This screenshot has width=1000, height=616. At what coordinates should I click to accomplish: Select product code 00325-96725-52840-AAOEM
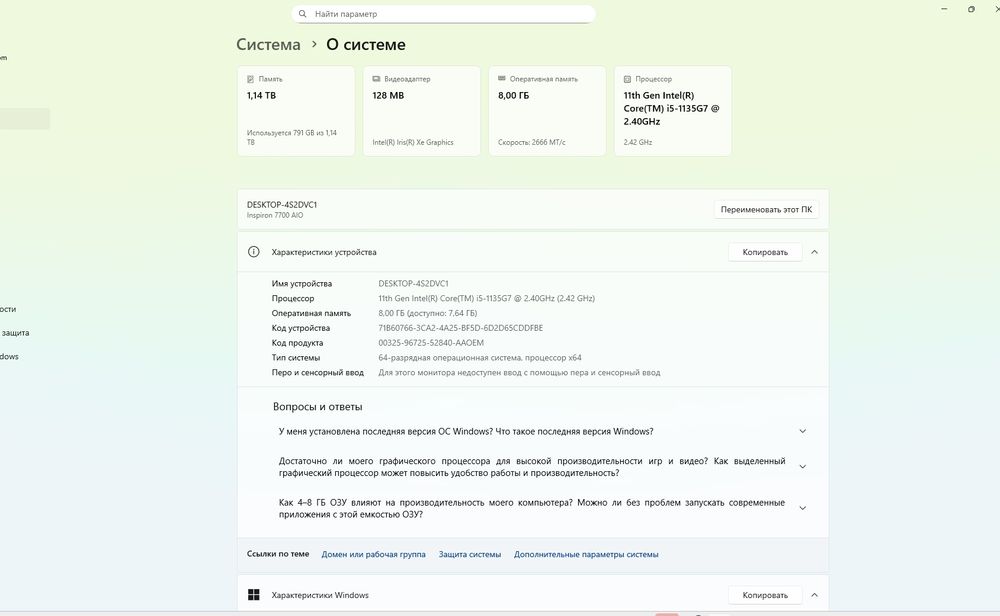tap(431, 342)
